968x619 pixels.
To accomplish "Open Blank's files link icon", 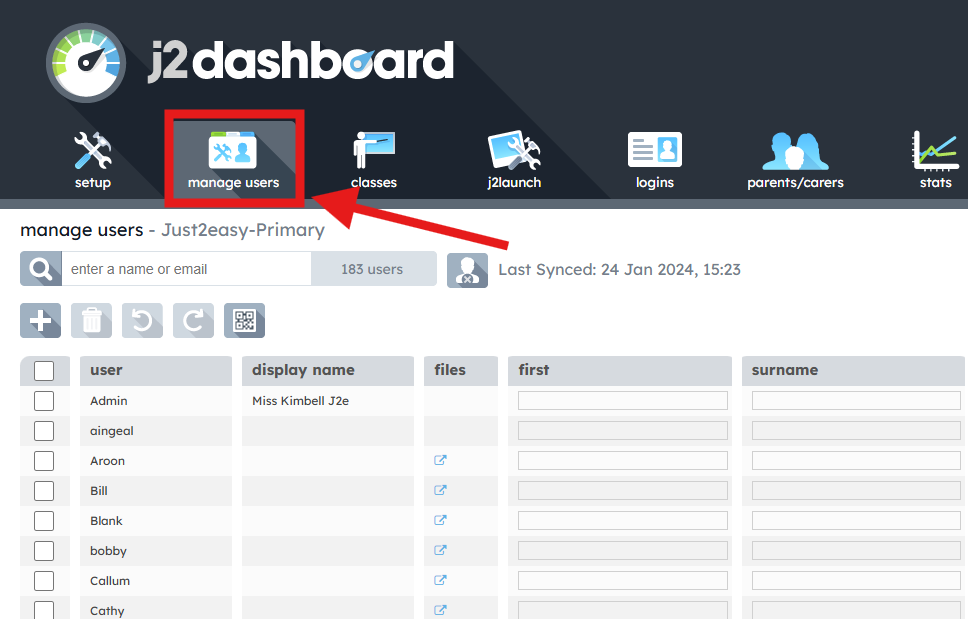I will click(440, 520).
